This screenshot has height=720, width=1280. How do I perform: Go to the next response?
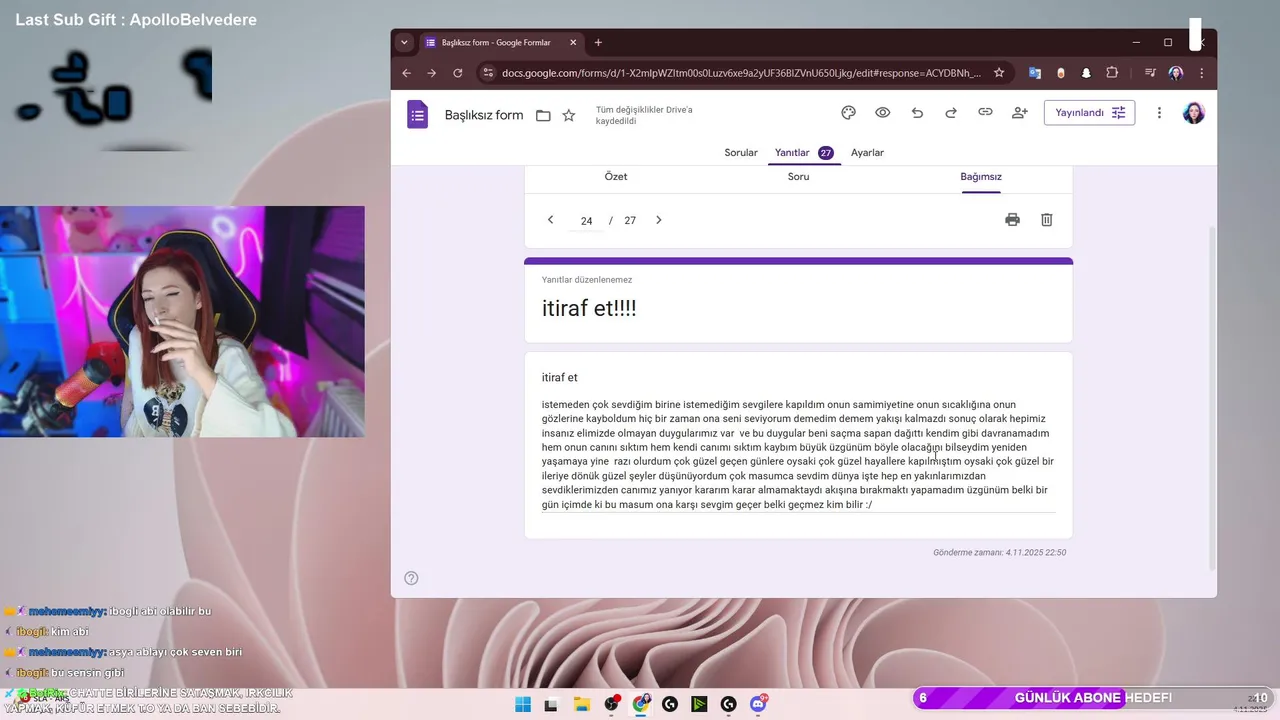click(x=658, y=220)
